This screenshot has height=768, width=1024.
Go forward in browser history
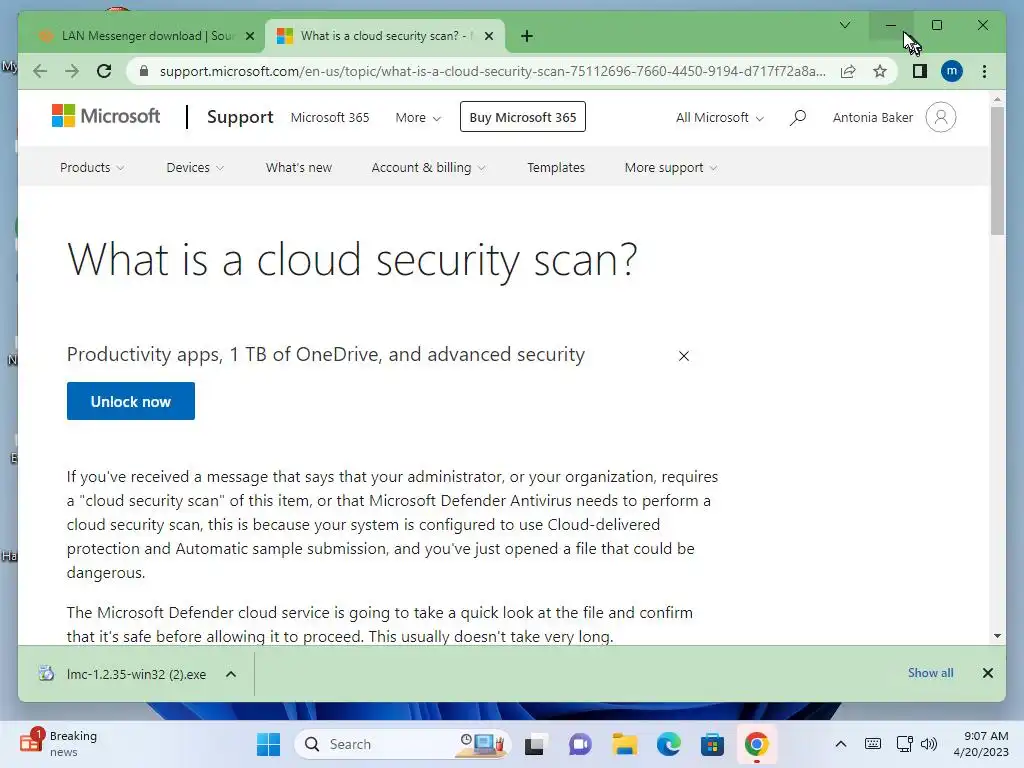tap(72, 71)
